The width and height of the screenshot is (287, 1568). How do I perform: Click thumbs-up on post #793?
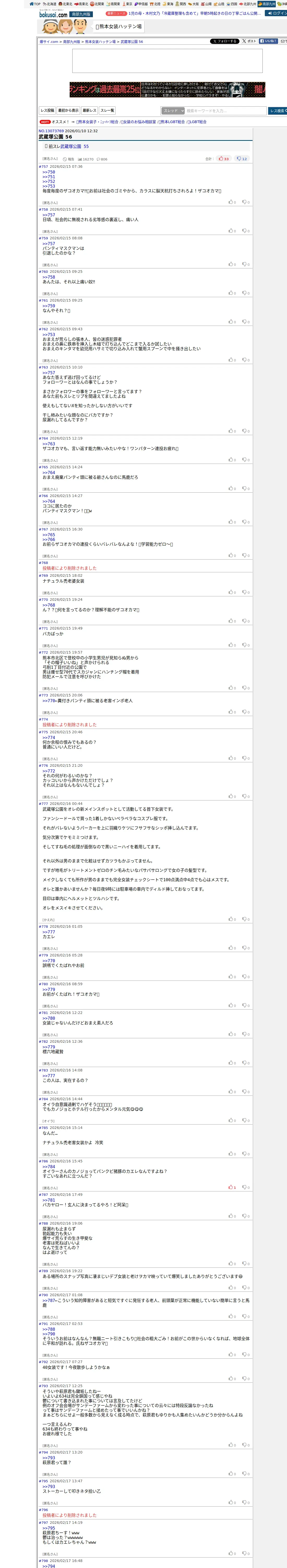click(231, 1445)
